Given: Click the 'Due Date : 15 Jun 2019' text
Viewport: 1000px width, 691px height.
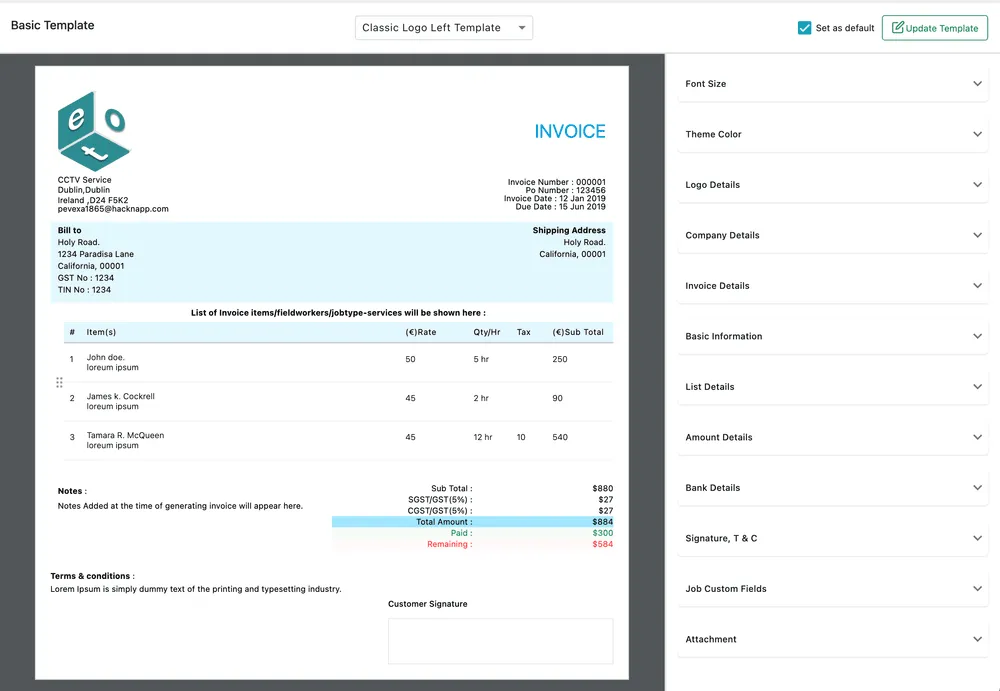Looking at the screenshot, I should click(561, 207).
